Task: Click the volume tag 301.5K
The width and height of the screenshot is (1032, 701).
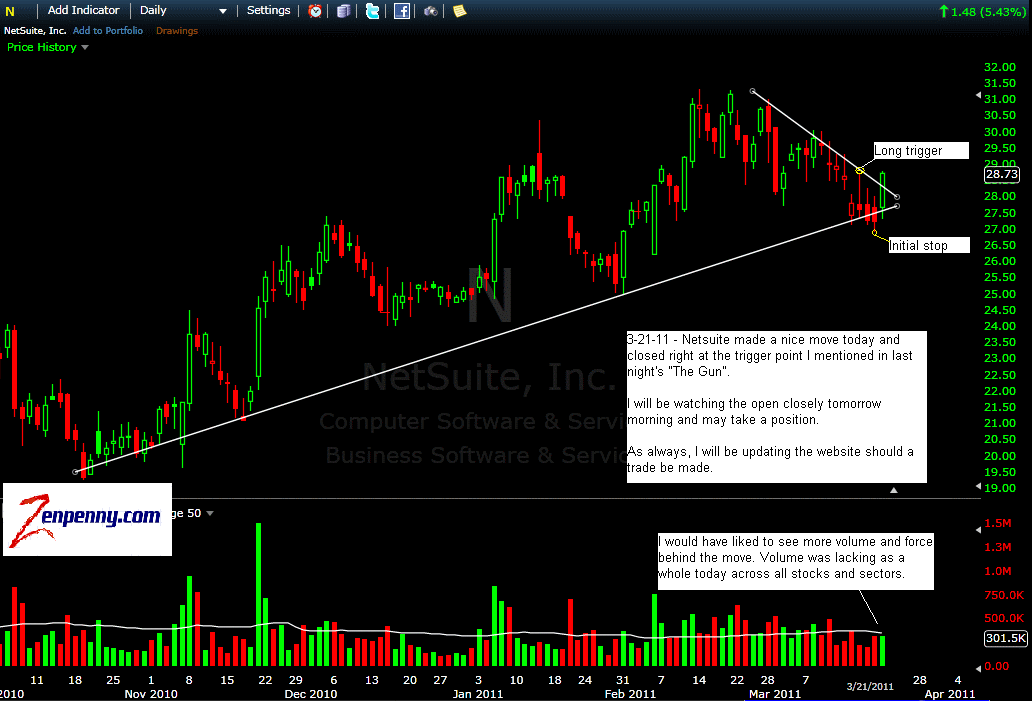Action: (x=1006, y=638)
